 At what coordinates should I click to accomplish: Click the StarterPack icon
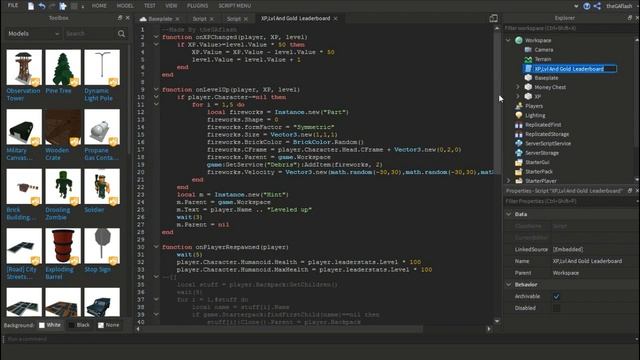pos(519,171)
